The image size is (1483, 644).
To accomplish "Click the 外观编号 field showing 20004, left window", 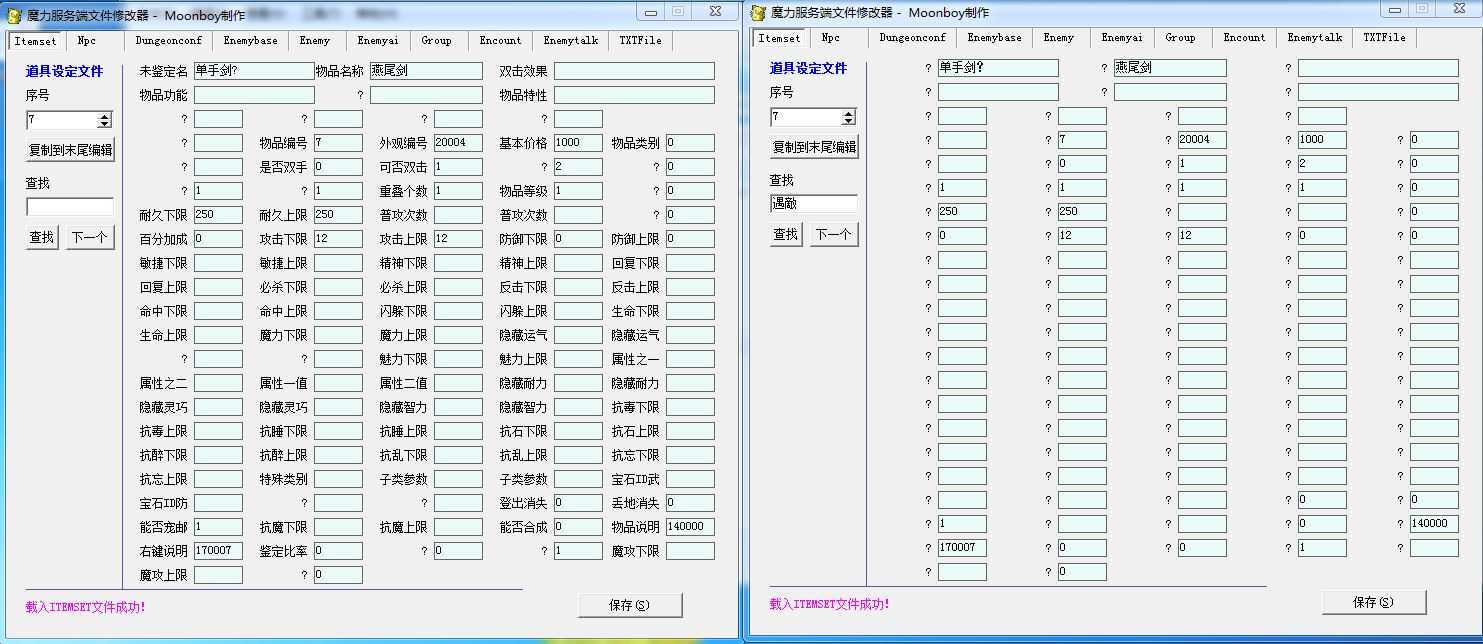I will tap(458, 143).
